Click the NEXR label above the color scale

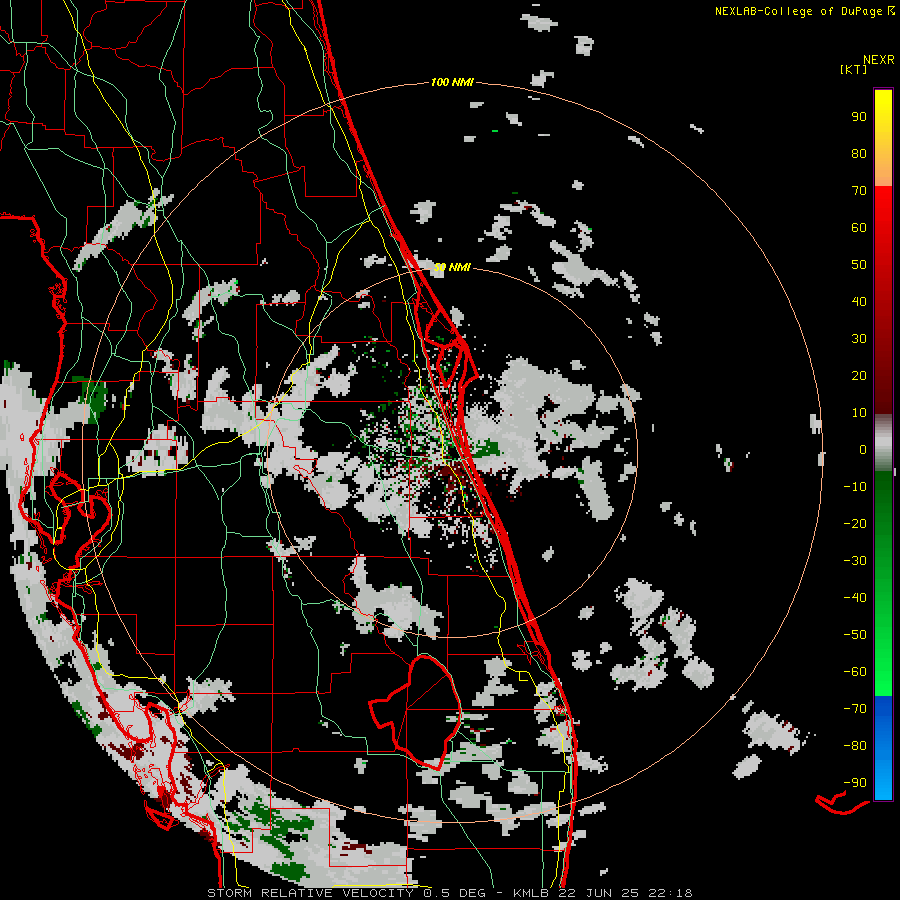tap(879, 60)
